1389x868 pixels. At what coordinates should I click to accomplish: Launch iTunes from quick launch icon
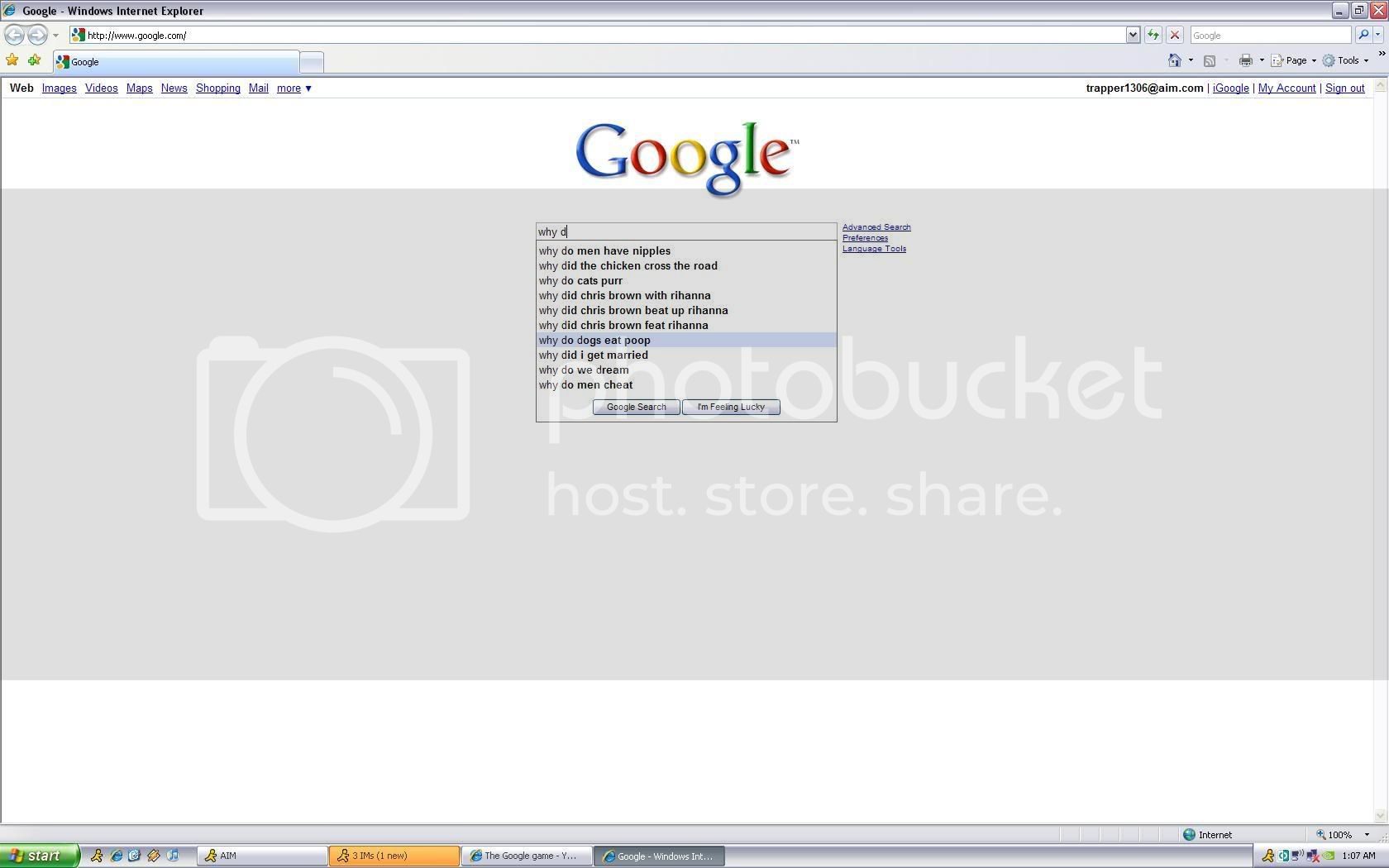click(x=172, y=856)
